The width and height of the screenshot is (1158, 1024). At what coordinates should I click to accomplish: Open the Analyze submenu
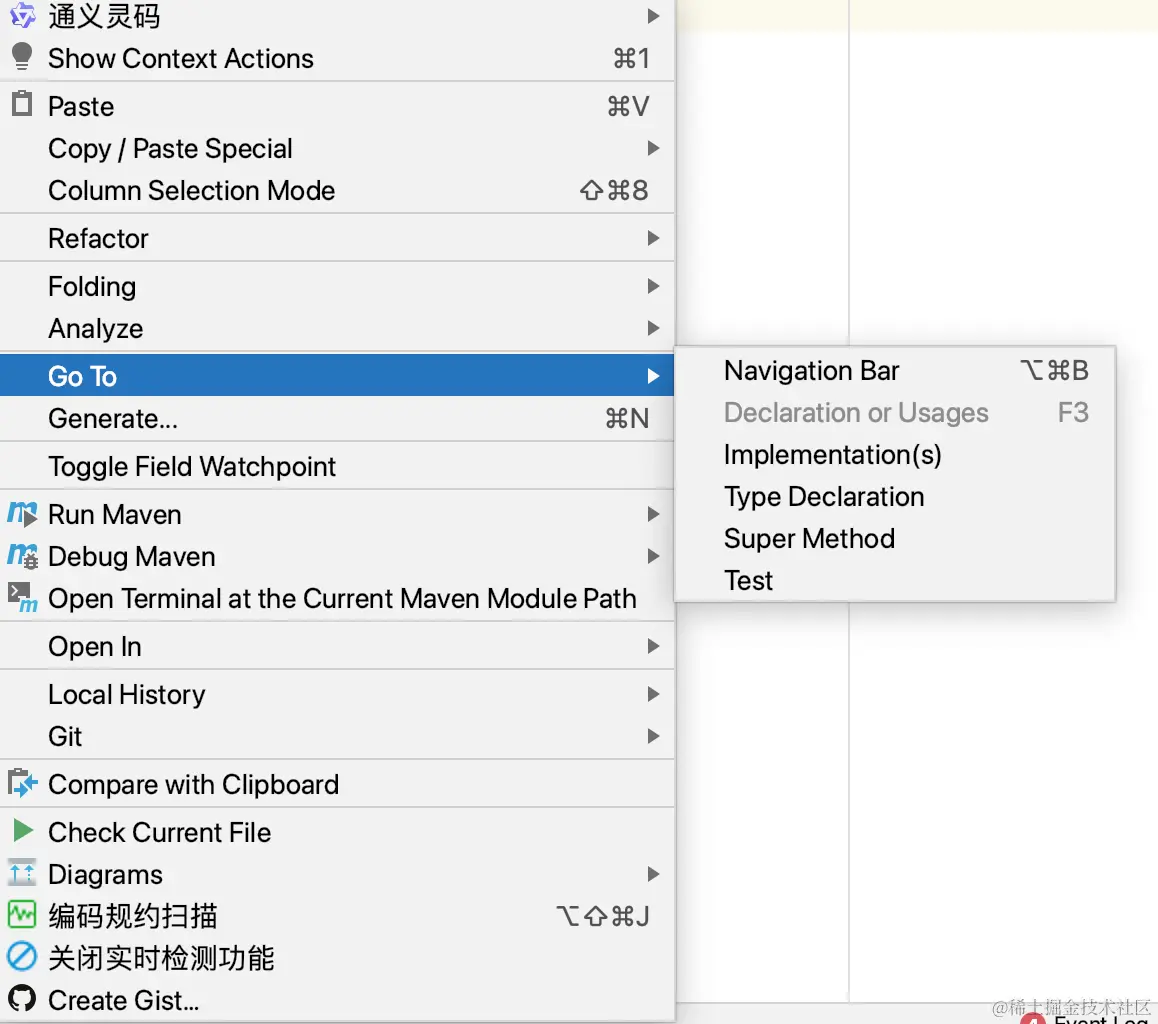[x=337, y=329]
